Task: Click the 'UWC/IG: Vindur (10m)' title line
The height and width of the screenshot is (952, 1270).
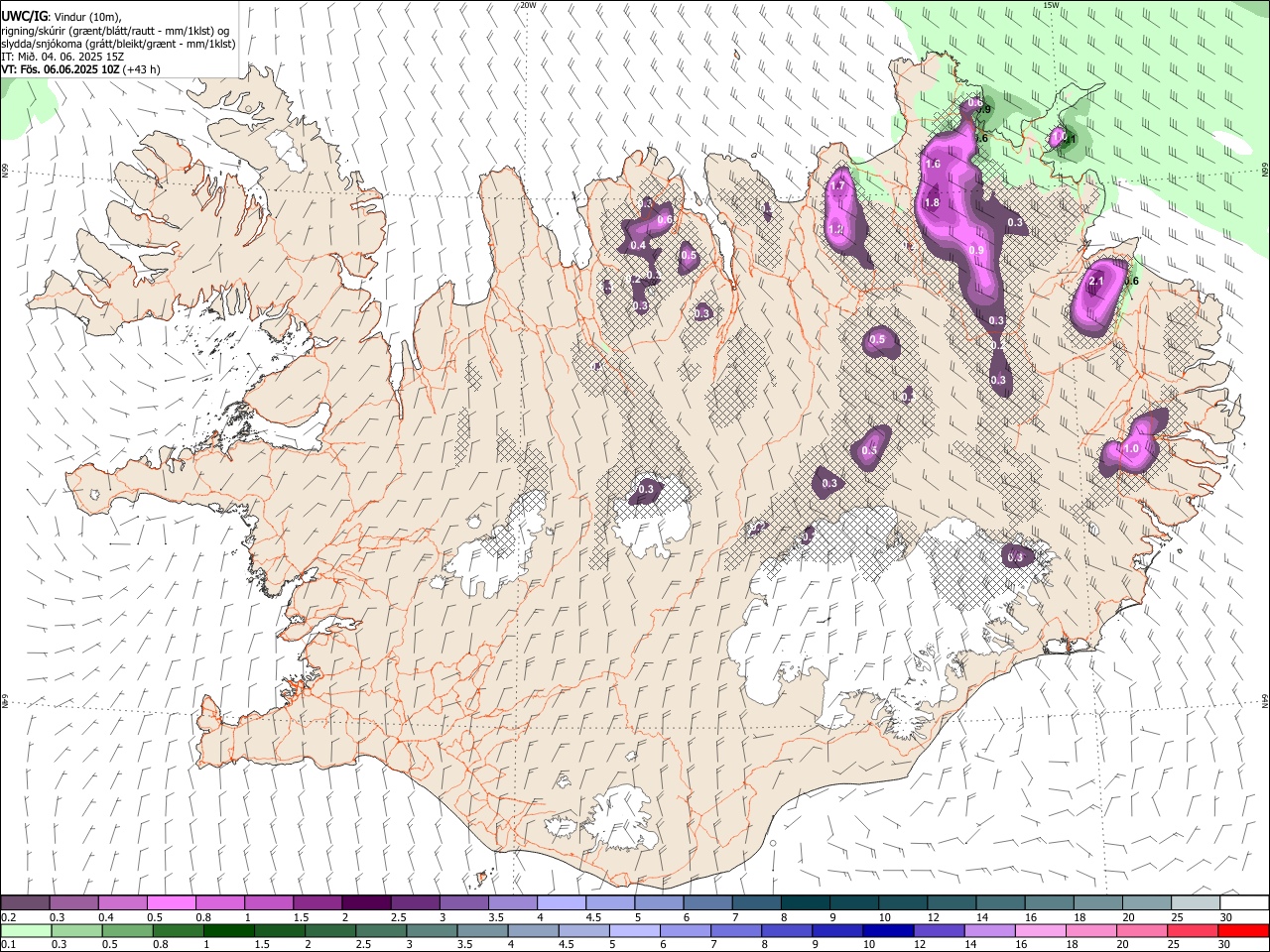Action: point(61,16)
